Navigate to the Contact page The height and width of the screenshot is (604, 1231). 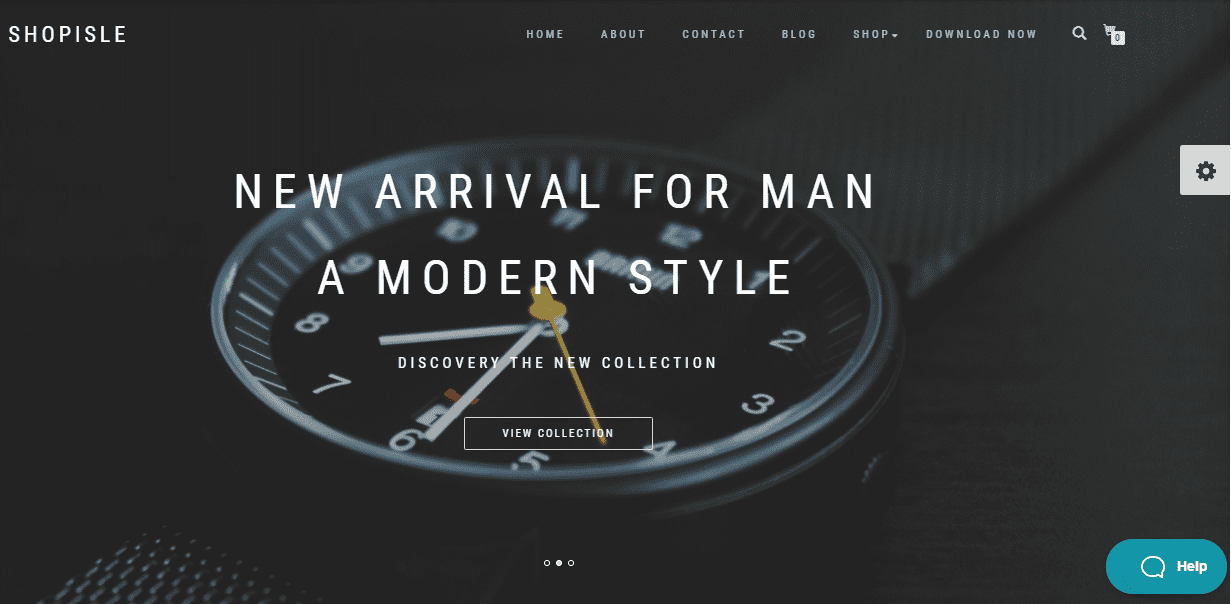714,34
